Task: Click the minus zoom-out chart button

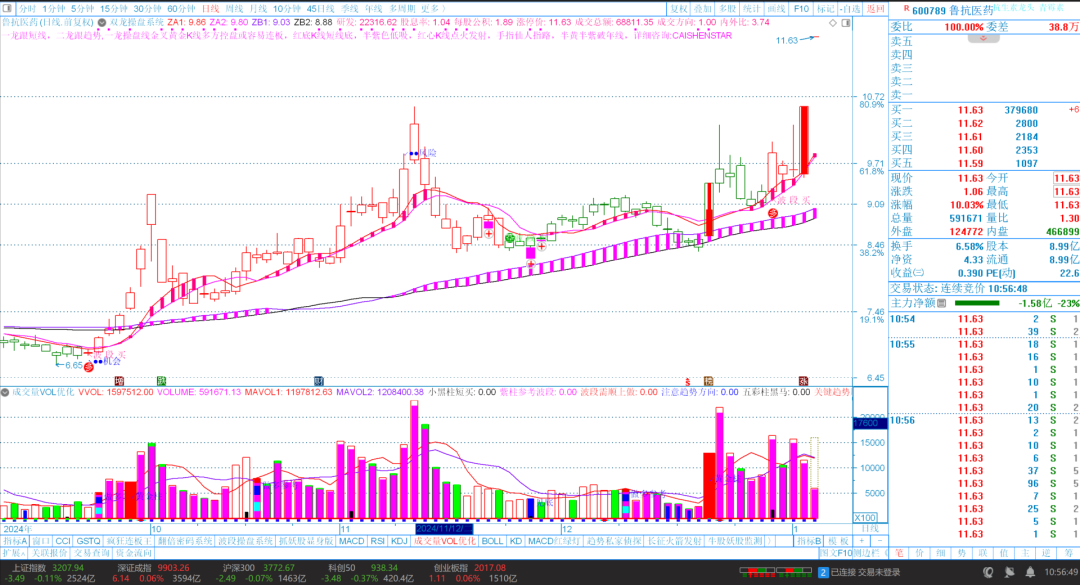Action: pos(880,540)
